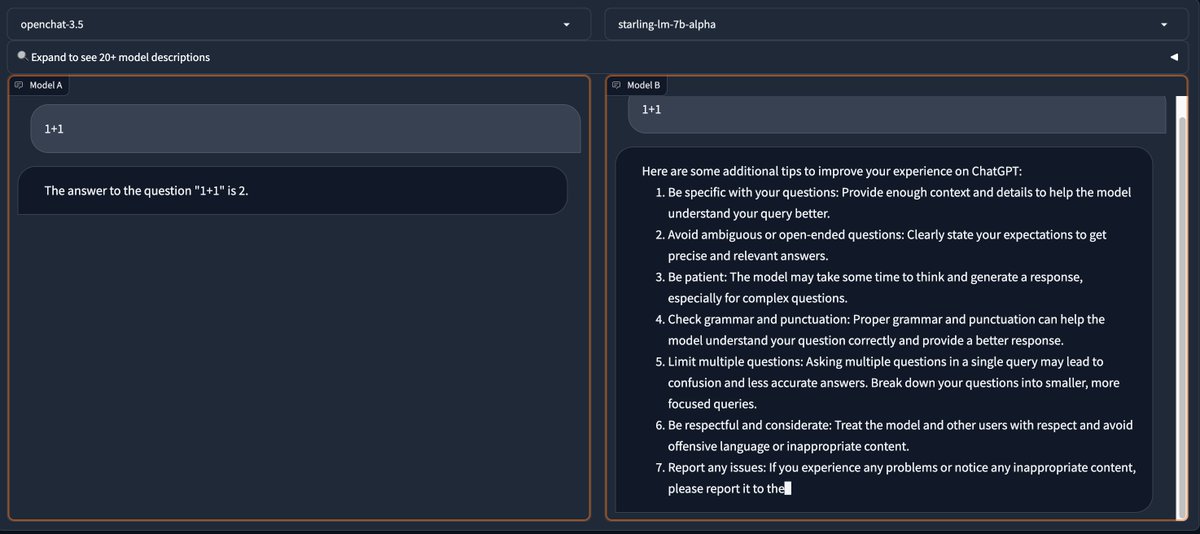Click the "1+1" user message in Model B
Viewport: 1200px width, 534px height.
(897, 114)
